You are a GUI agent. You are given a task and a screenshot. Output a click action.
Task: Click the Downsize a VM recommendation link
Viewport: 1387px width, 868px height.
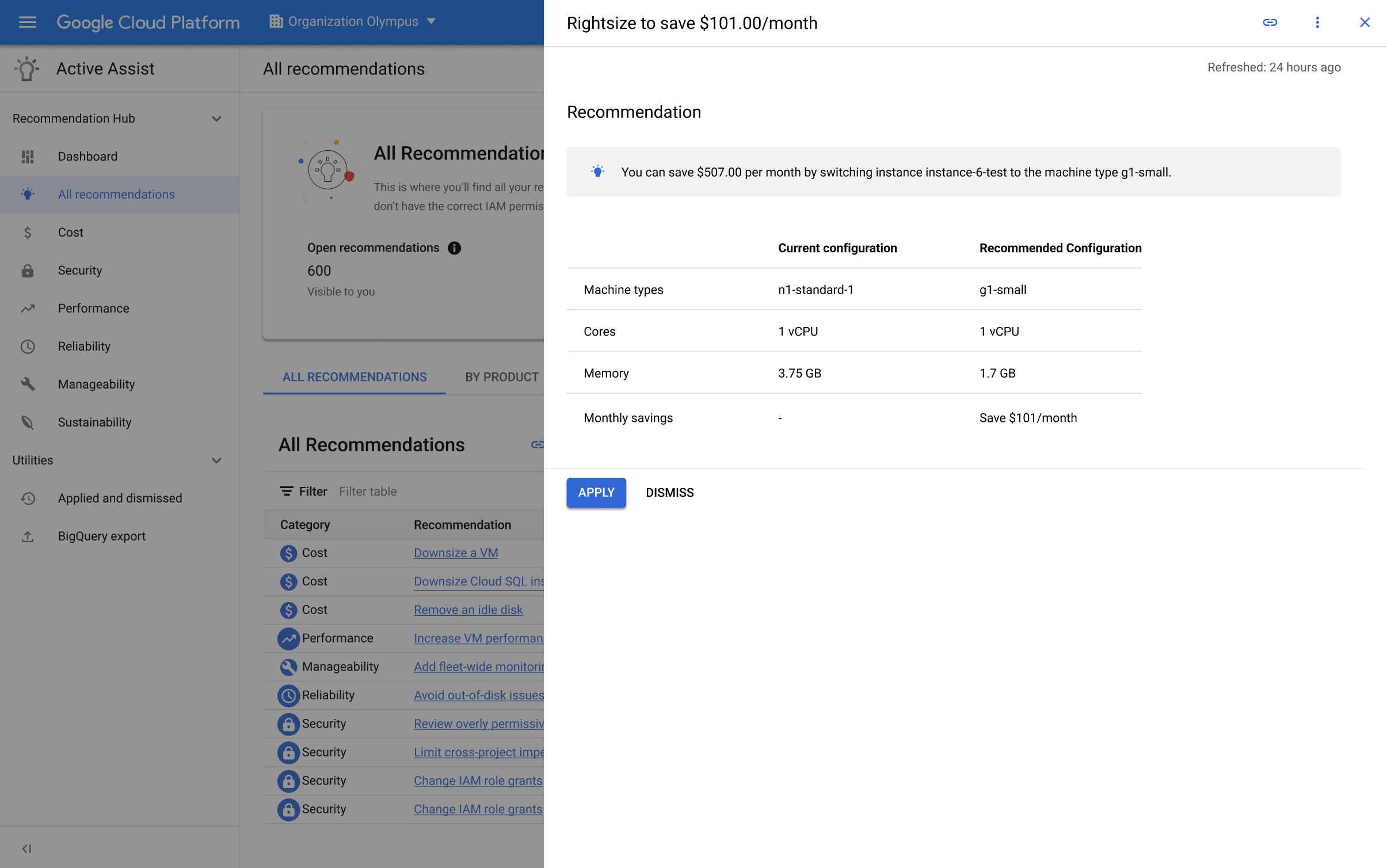456,553
